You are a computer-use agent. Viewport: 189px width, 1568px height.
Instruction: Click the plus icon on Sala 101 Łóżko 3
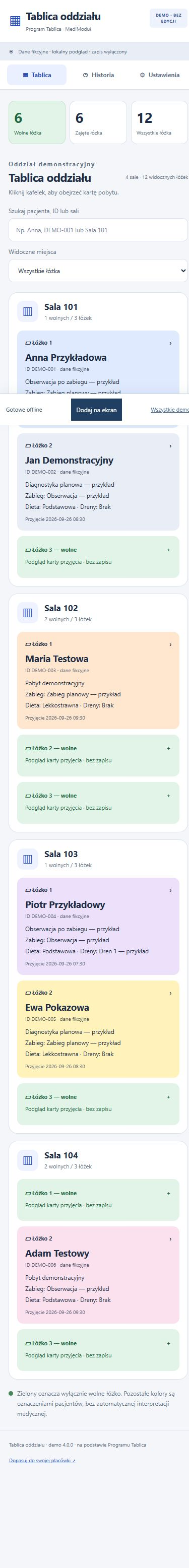[x=169, y=550]
